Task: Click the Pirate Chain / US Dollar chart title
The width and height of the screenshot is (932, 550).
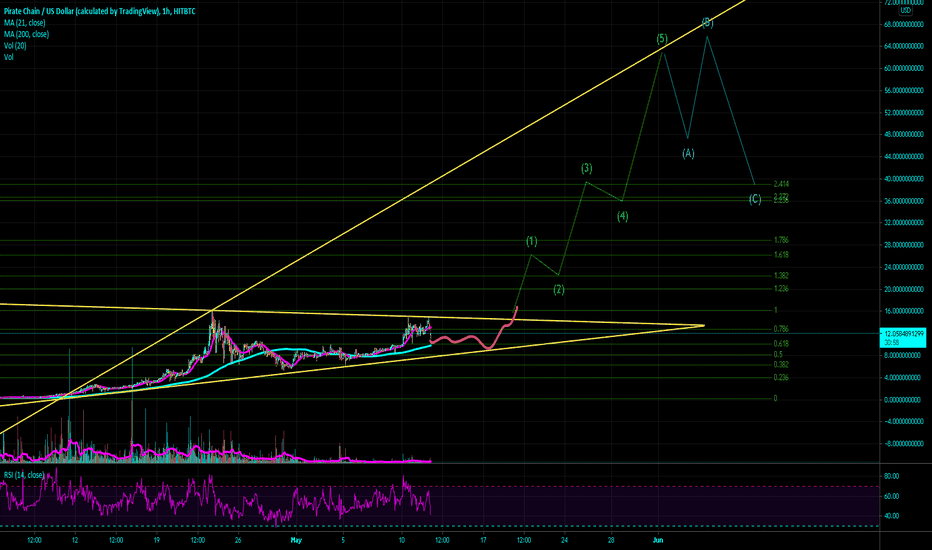Action: pyautogui.click(x=99, y=11)
